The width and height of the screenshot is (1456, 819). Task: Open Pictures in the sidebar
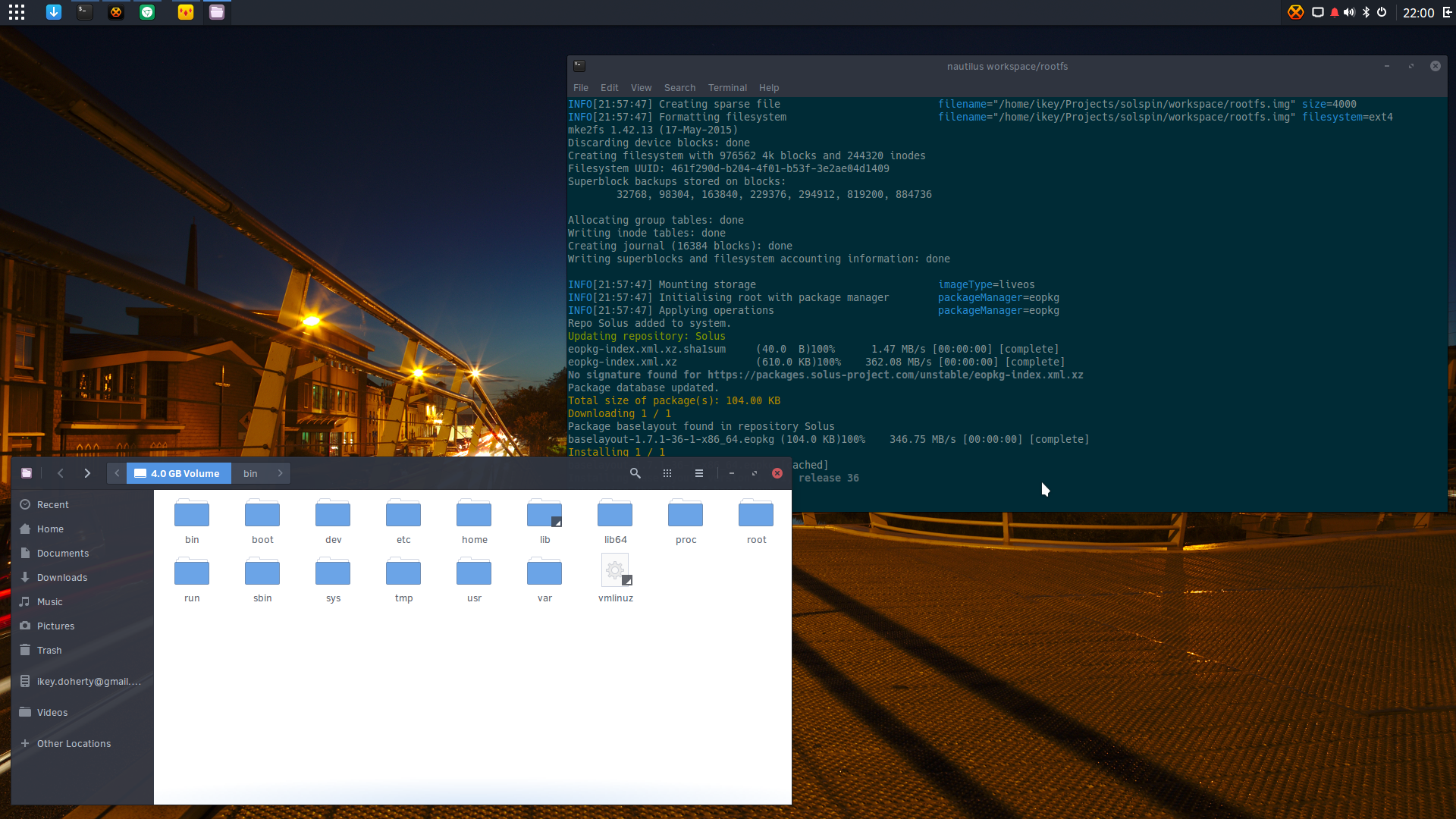pos(82,626)
